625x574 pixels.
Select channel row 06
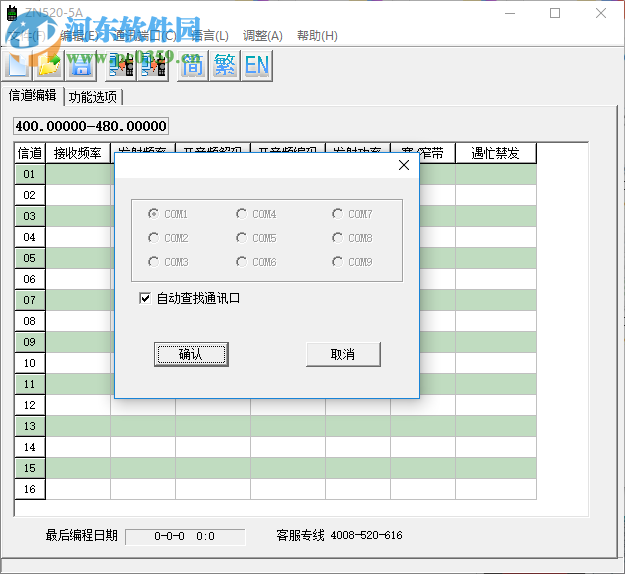coord(29,279)
